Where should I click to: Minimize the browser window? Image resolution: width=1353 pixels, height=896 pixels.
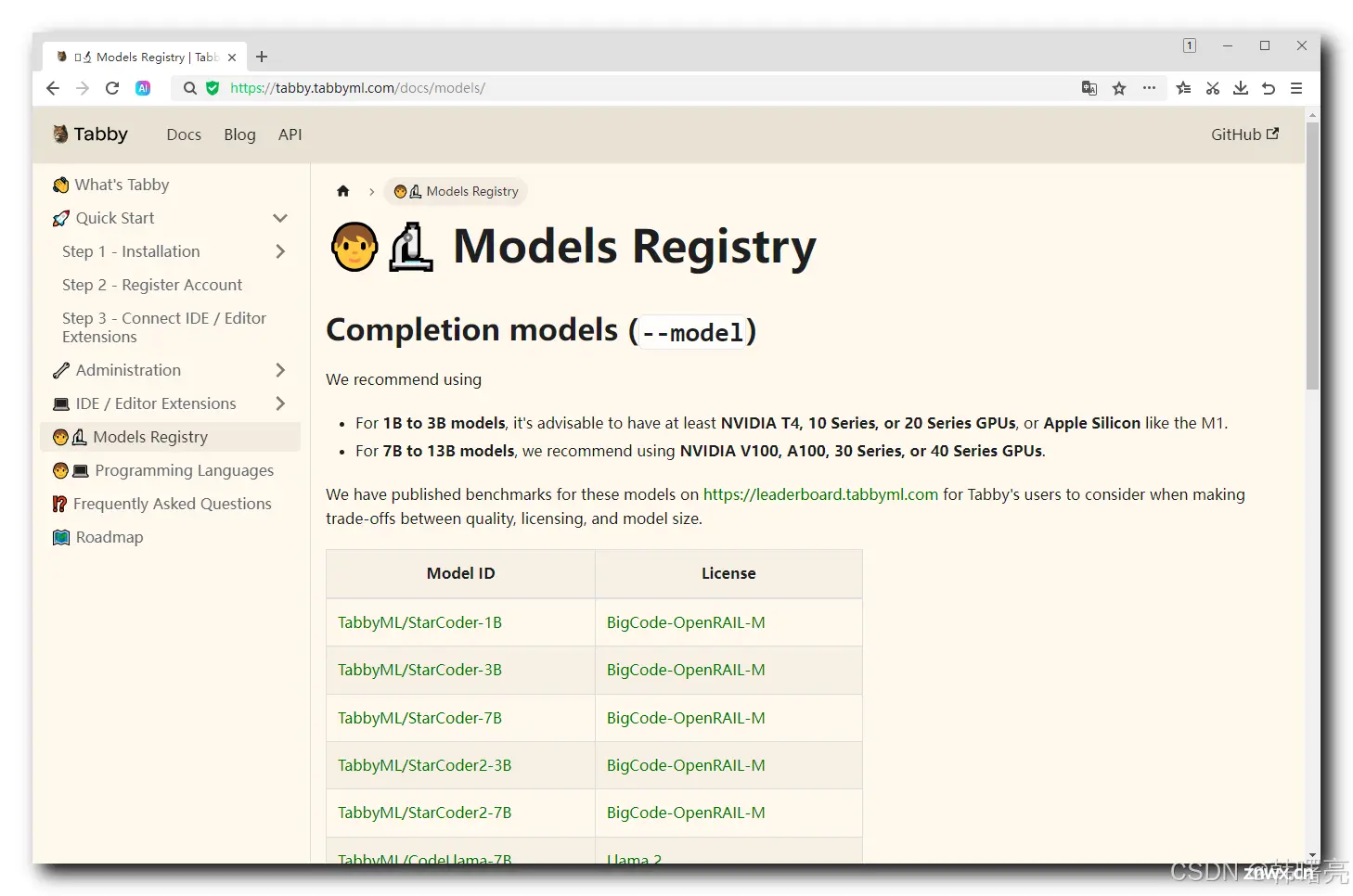click(1228, 45)
